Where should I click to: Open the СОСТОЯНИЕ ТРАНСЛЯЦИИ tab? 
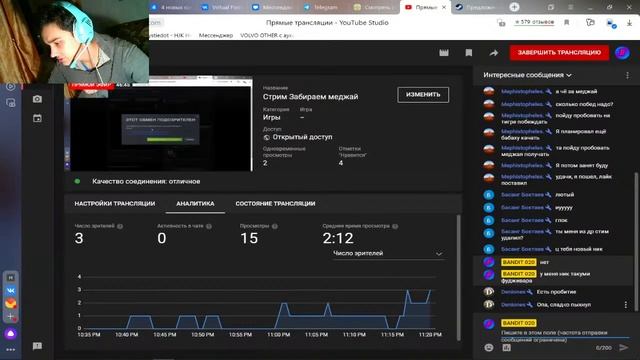coord(275,203)
